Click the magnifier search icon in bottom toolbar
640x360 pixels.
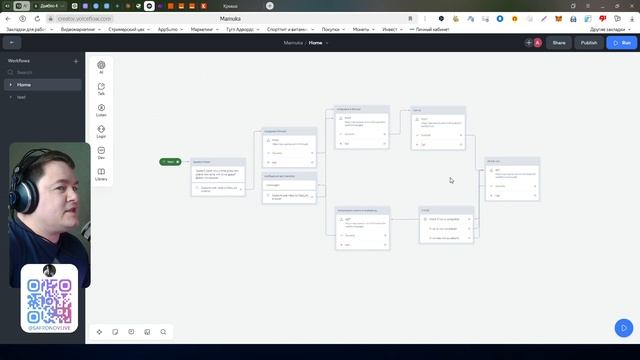click(163, 332)
